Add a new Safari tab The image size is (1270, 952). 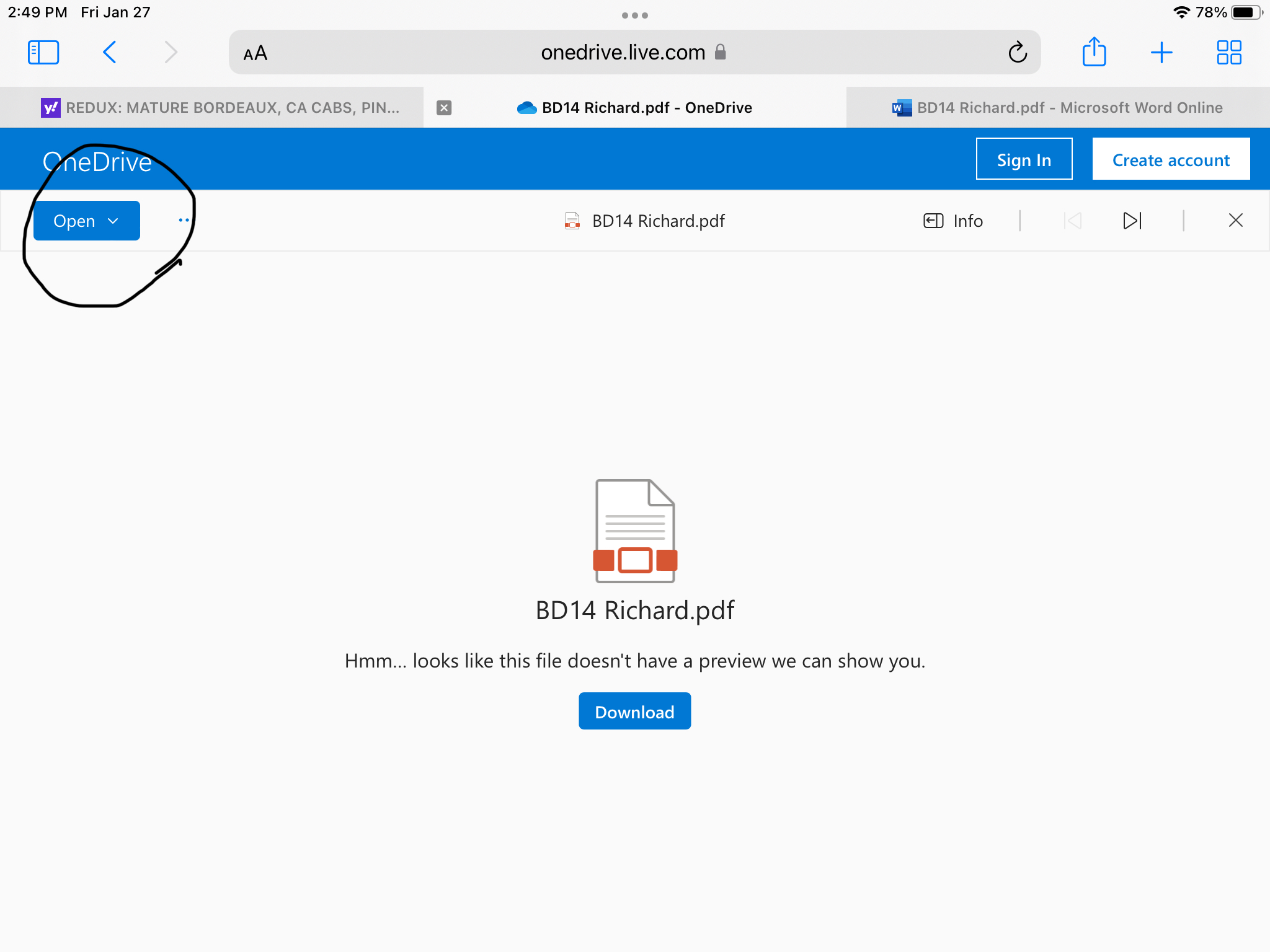pos(1161,53)
